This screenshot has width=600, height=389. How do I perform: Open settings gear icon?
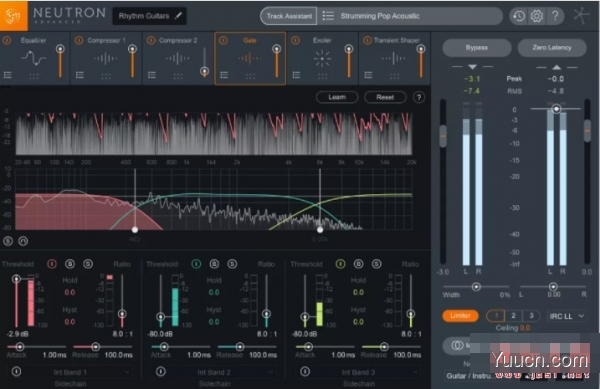(537, 16)
